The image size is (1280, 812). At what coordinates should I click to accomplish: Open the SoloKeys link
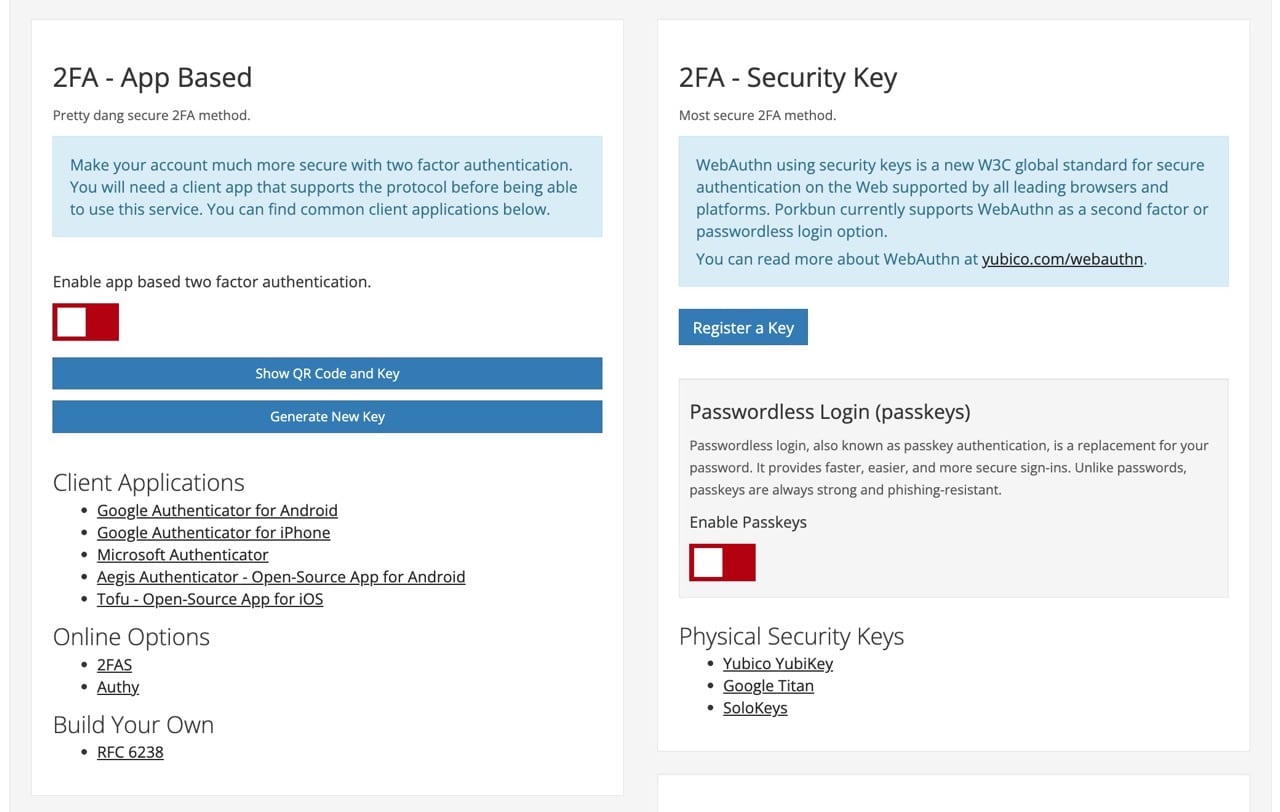point(755,708)
